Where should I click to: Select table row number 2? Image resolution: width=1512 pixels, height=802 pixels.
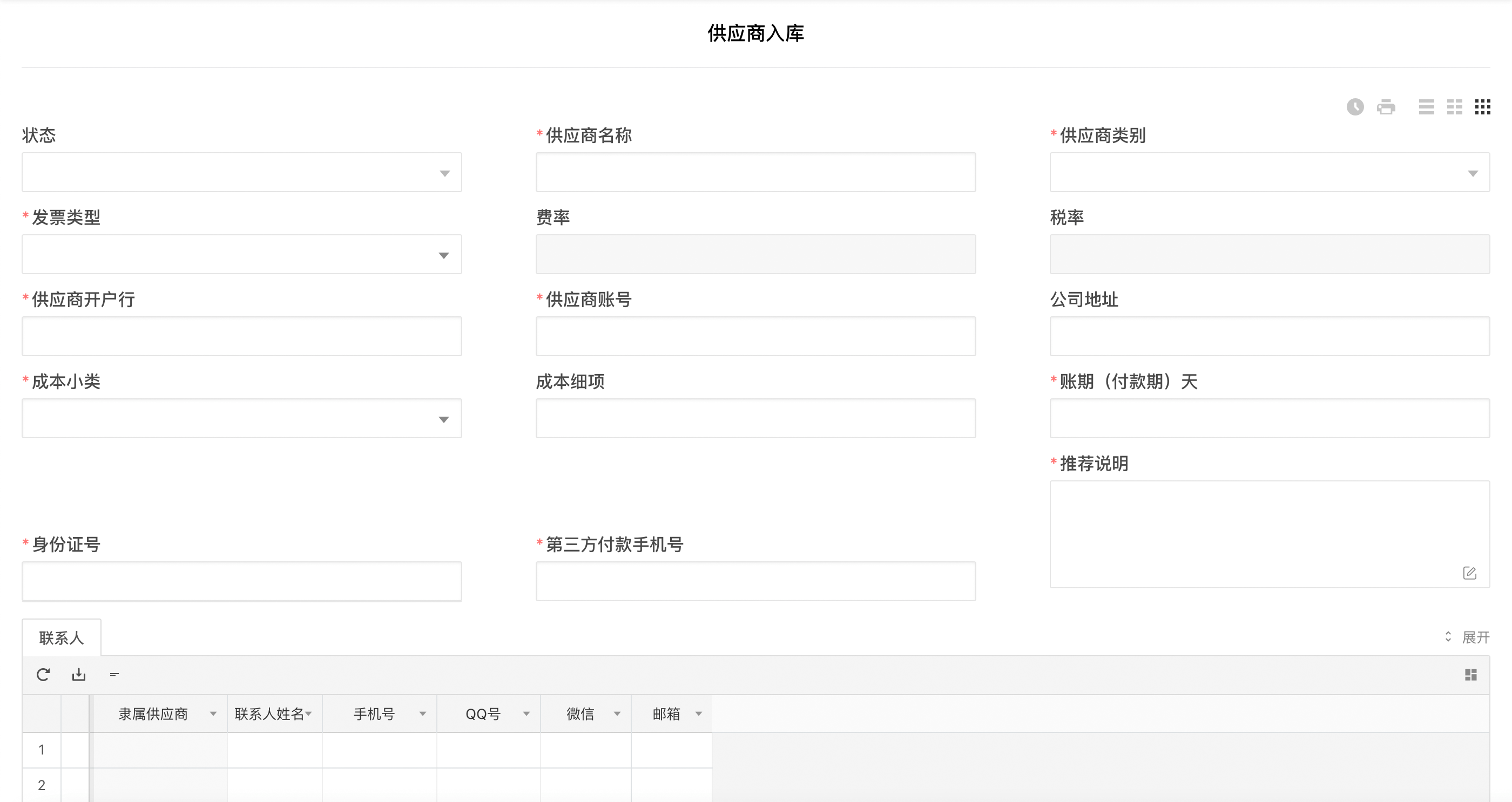click(42, 785)
